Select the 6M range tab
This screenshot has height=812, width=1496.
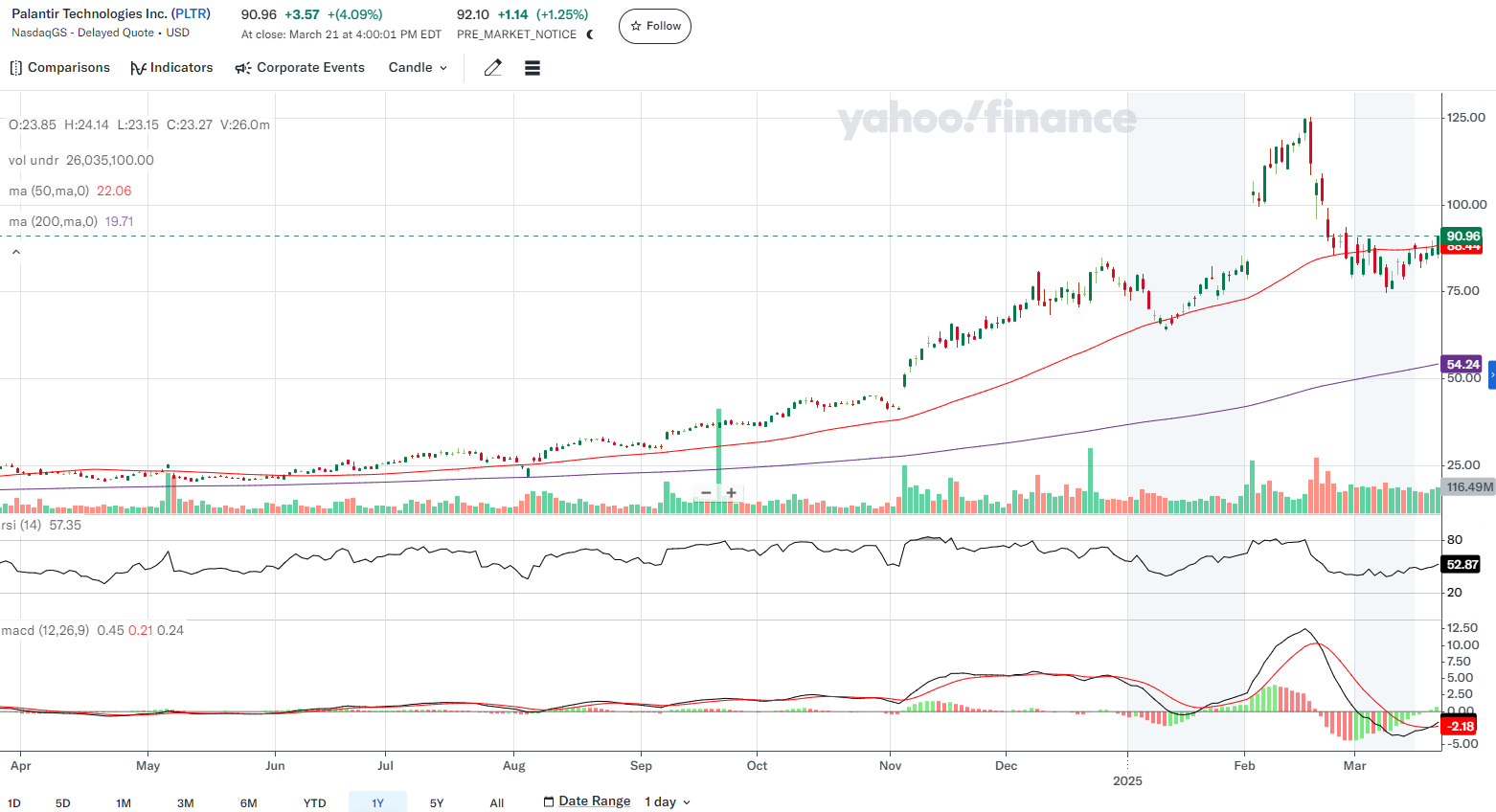pos(249,802)
